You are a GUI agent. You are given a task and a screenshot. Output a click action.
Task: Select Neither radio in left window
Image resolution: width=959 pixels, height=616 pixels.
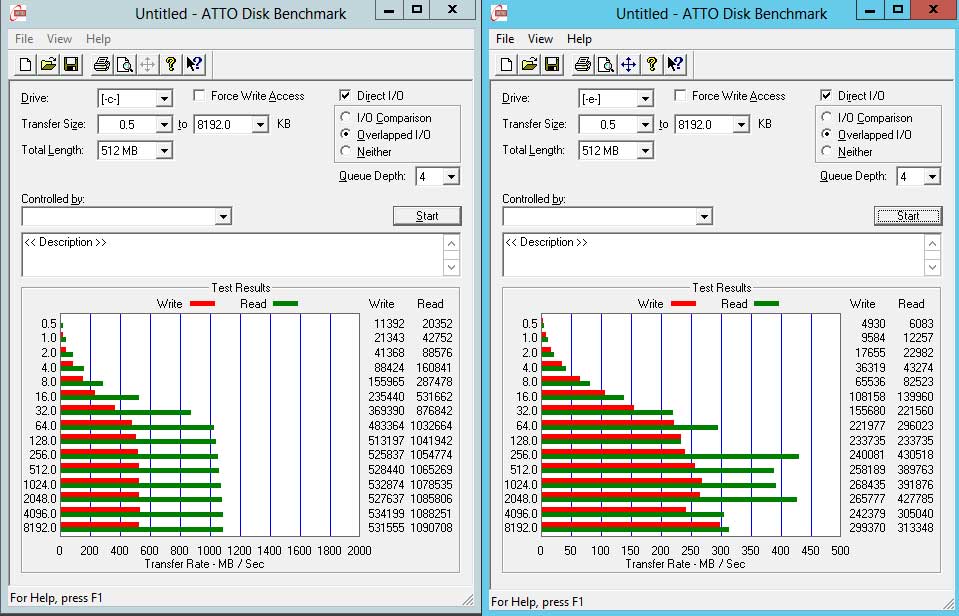point(346,150)
